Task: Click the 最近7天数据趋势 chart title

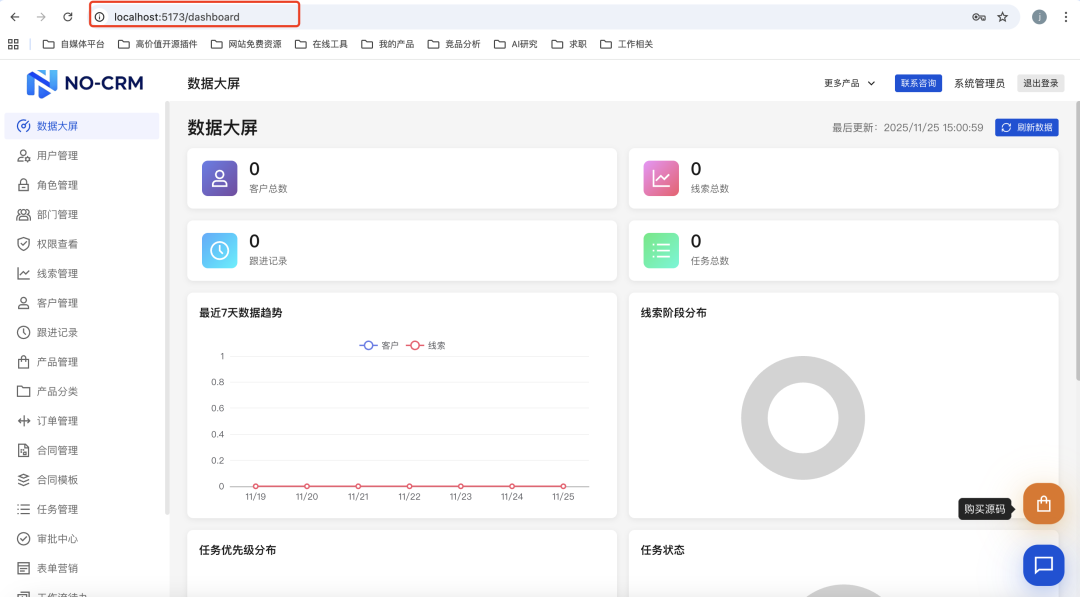Action: [240, 313]
